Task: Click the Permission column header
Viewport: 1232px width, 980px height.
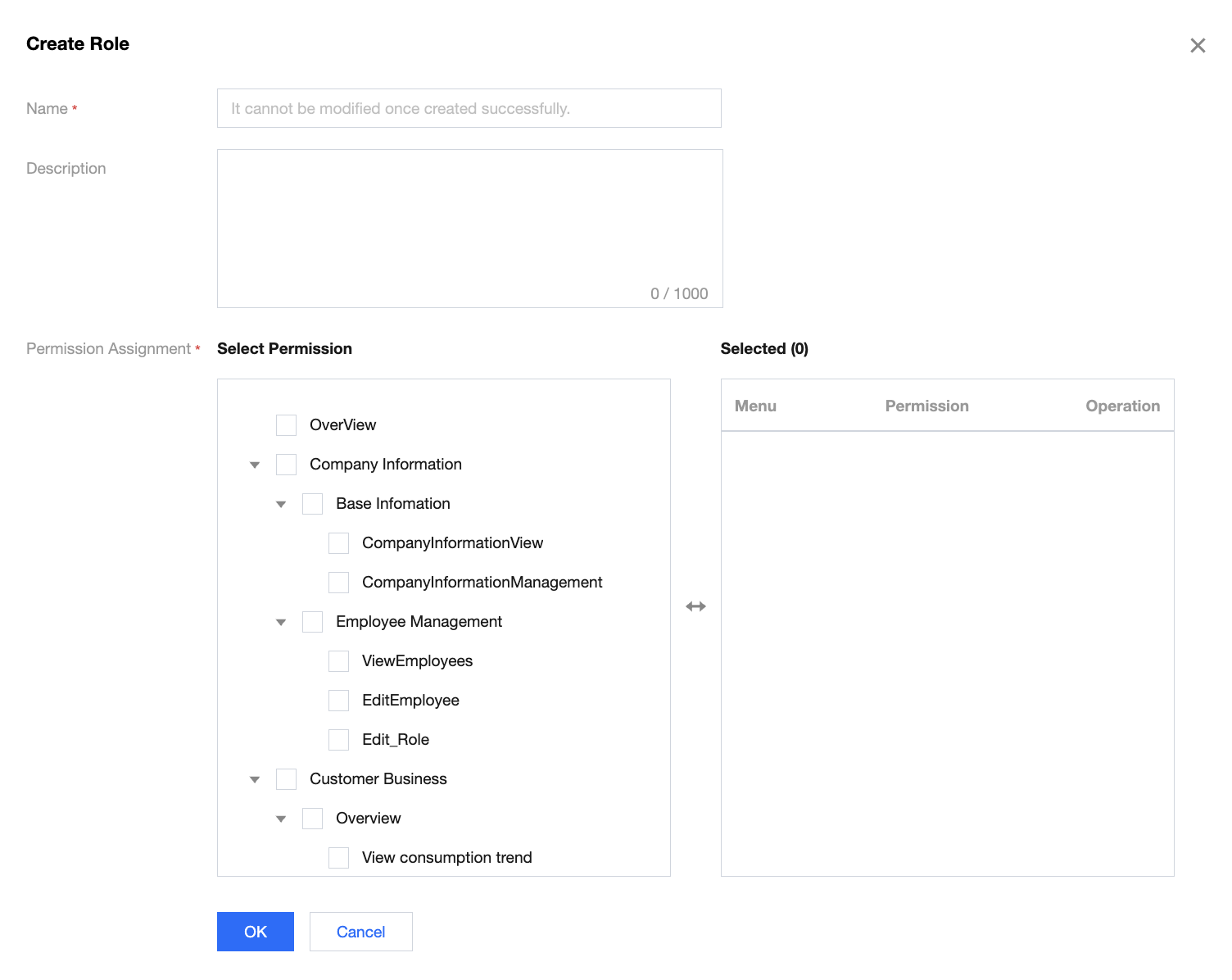Action: click(x=926, y=406)
